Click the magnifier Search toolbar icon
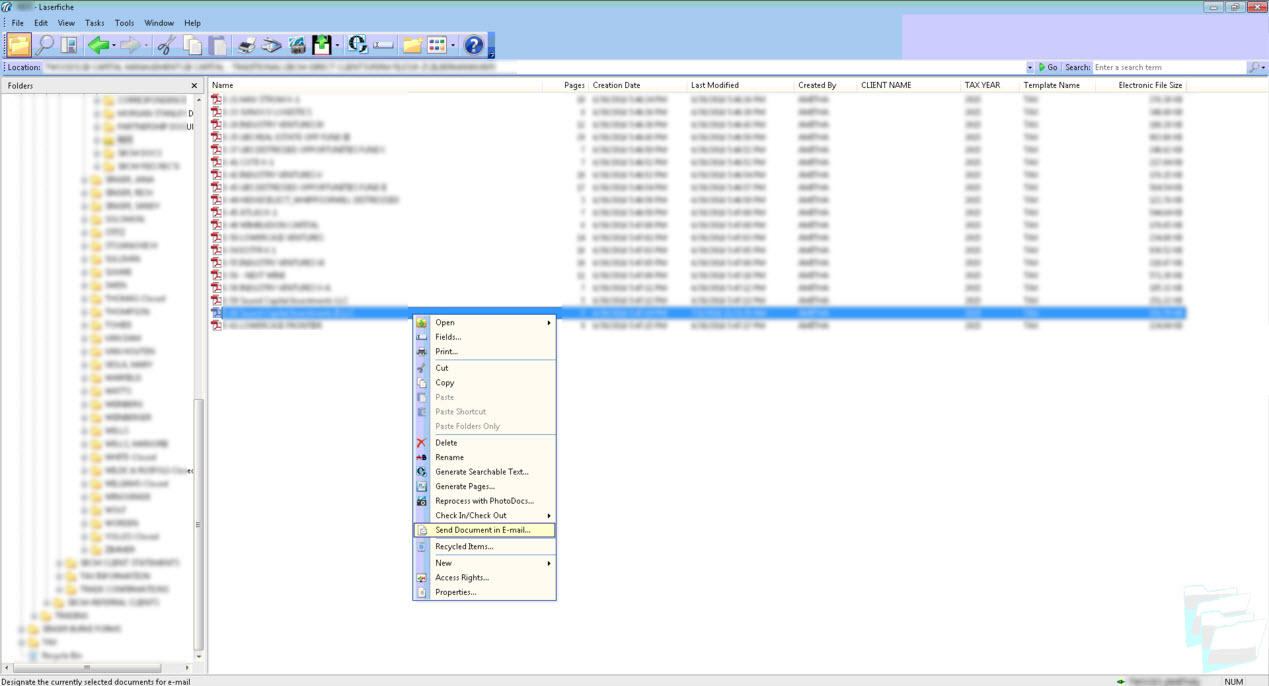Image resolution: width=1269 pixels, height=686 pixels. [45, 45]
